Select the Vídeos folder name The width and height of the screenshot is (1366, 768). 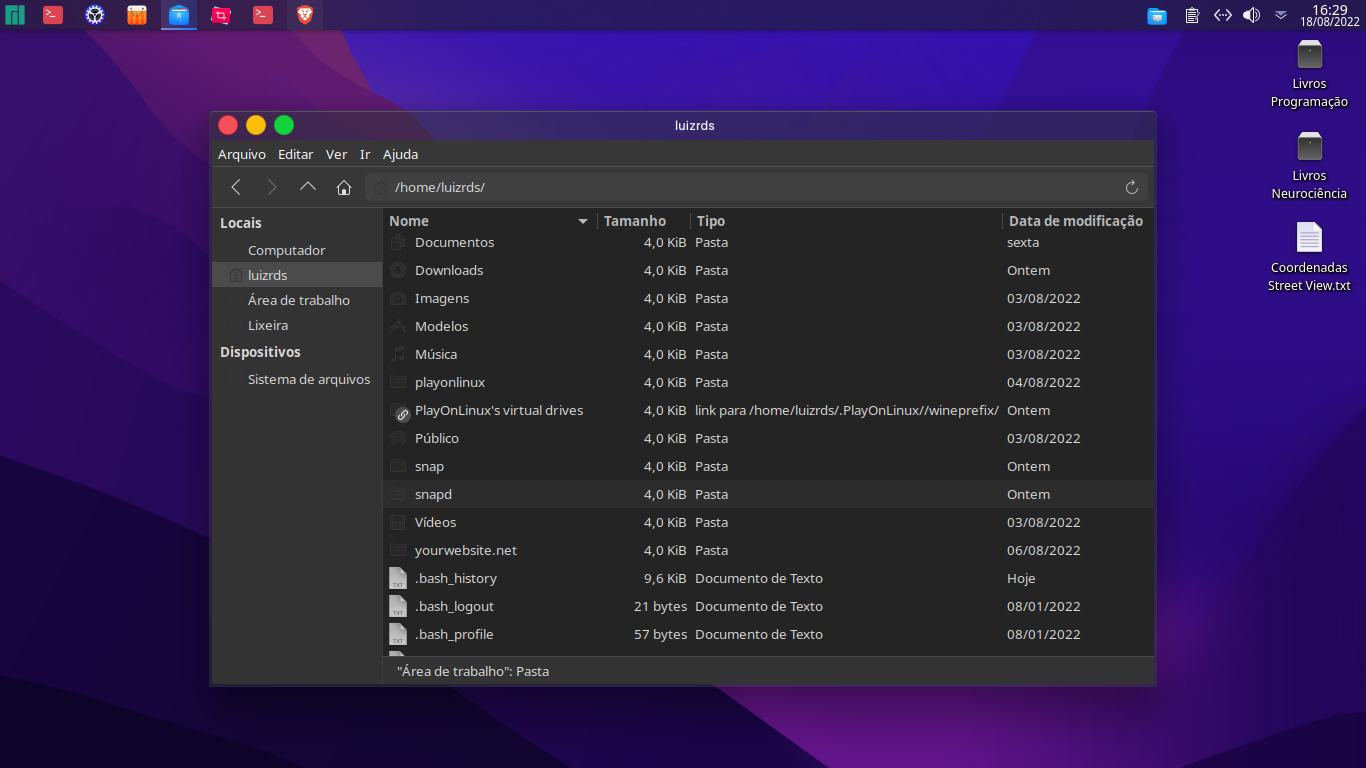[435, 523]
